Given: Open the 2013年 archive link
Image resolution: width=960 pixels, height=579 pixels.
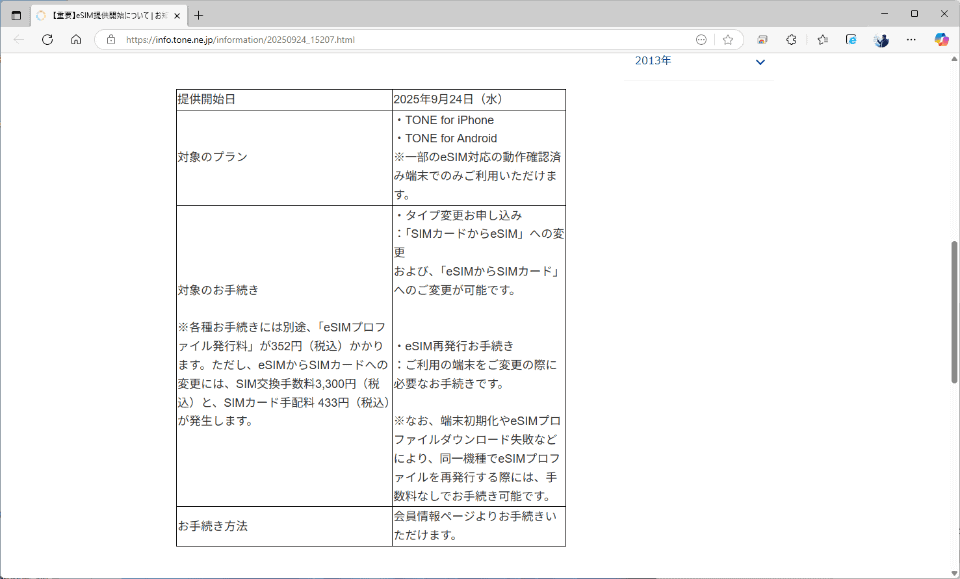Looking at the screenshot, I should click(653, 61).
